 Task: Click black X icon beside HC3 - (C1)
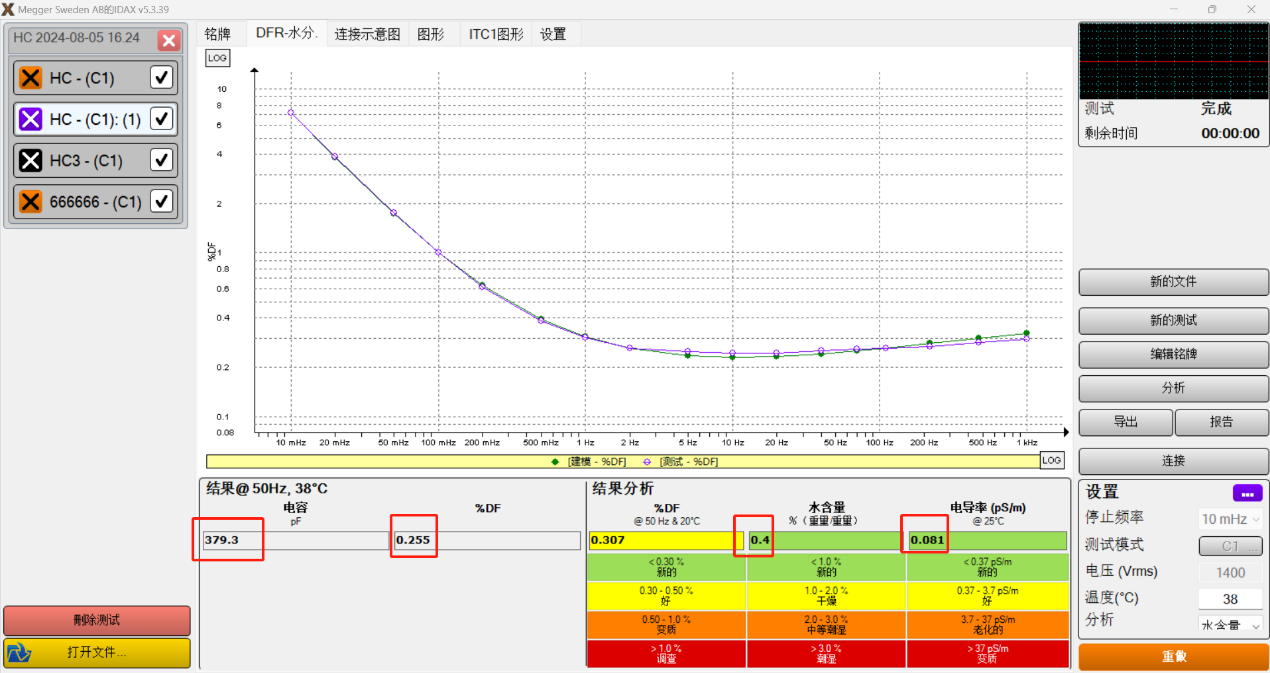pyautogui.click(x=31, y=160)
